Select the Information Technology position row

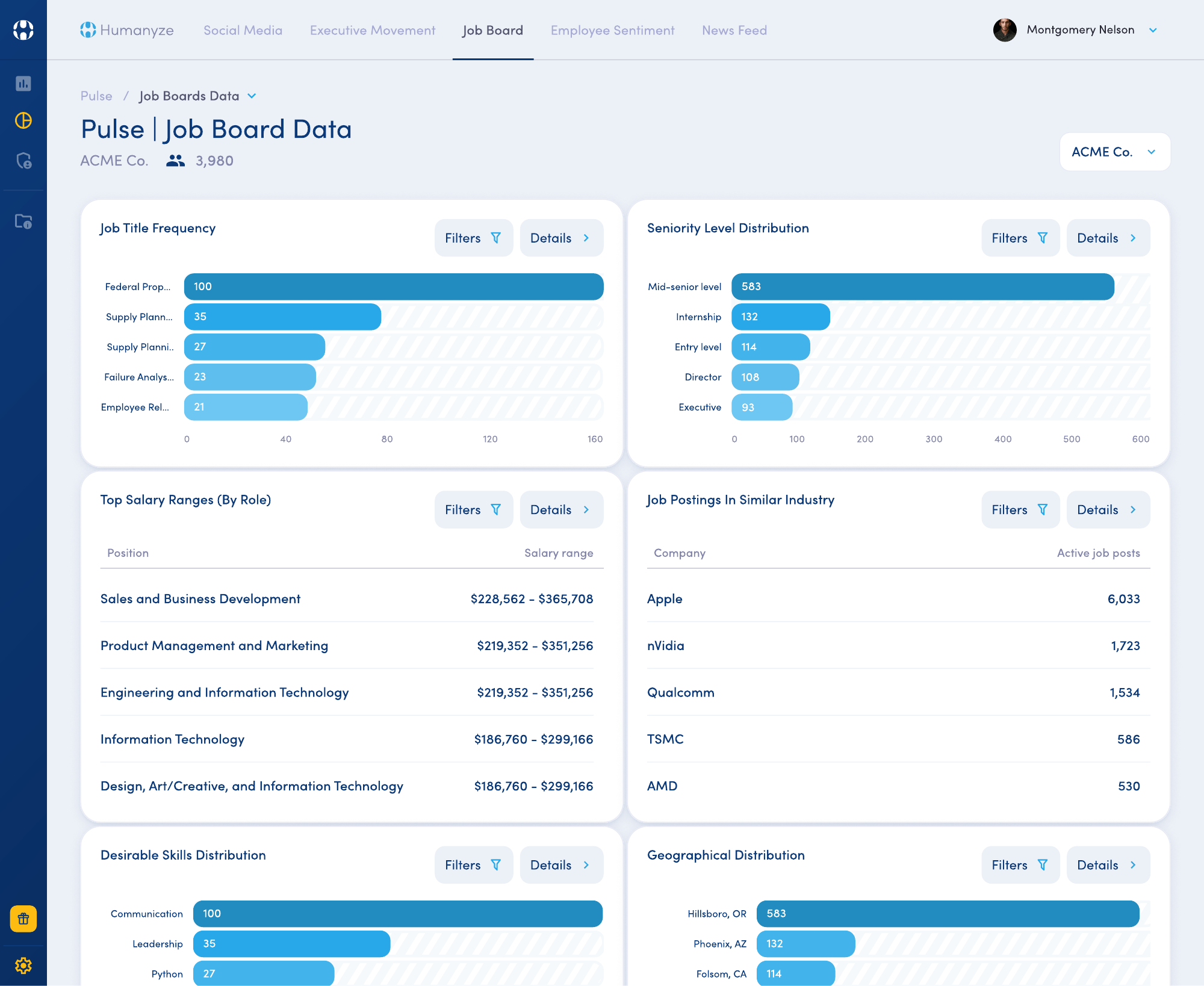coord(347,739)
